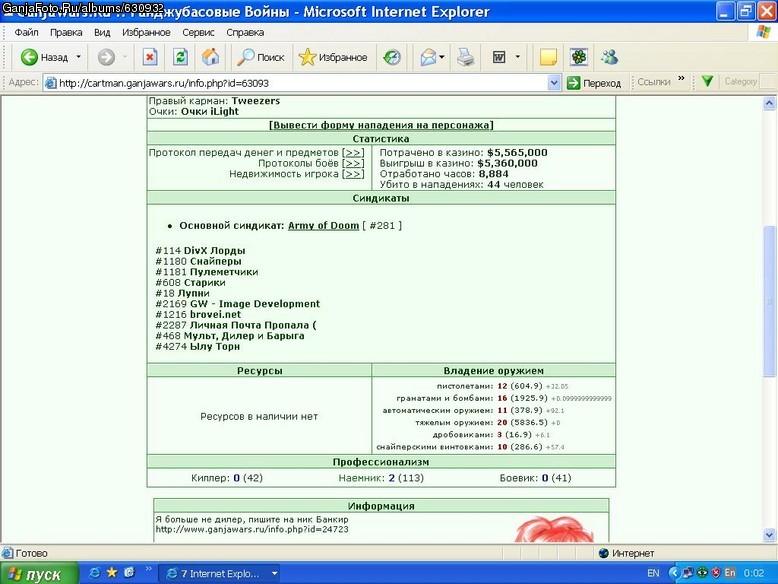Viewport: 778px width, 584px height.
Task: Expand quick launch overflow chevron
Action: pyautogui.click(x=148, y=569)
